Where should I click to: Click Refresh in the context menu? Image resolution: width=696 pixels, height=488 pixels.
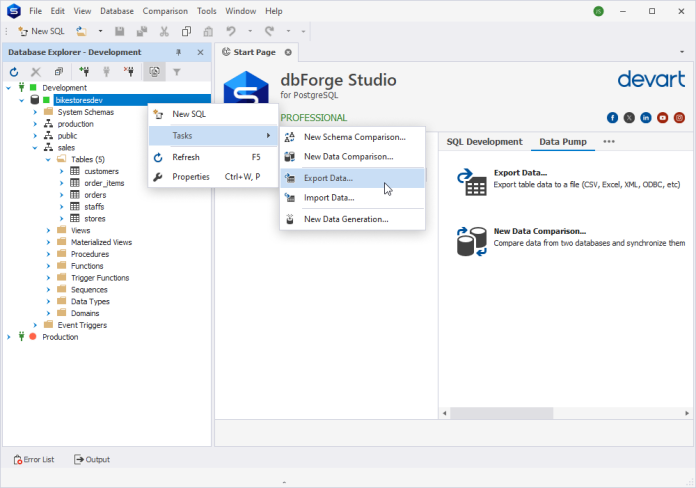click(x=213, y=157)
